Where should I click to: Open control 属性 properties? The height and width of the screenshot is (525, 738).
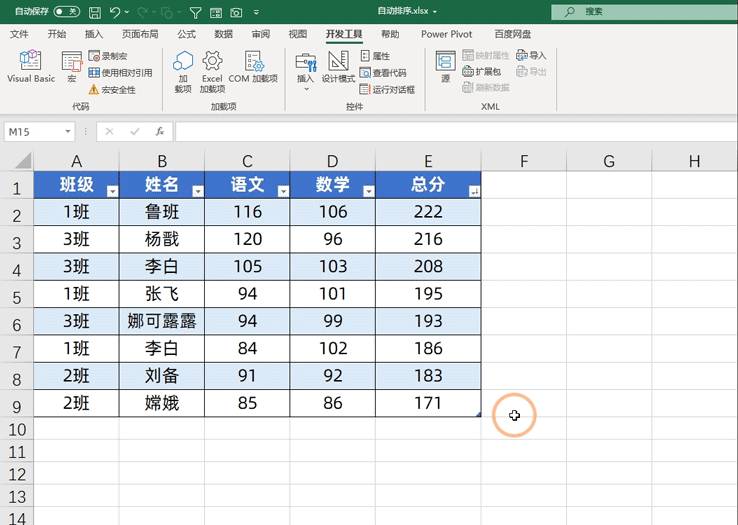[375, 56]
